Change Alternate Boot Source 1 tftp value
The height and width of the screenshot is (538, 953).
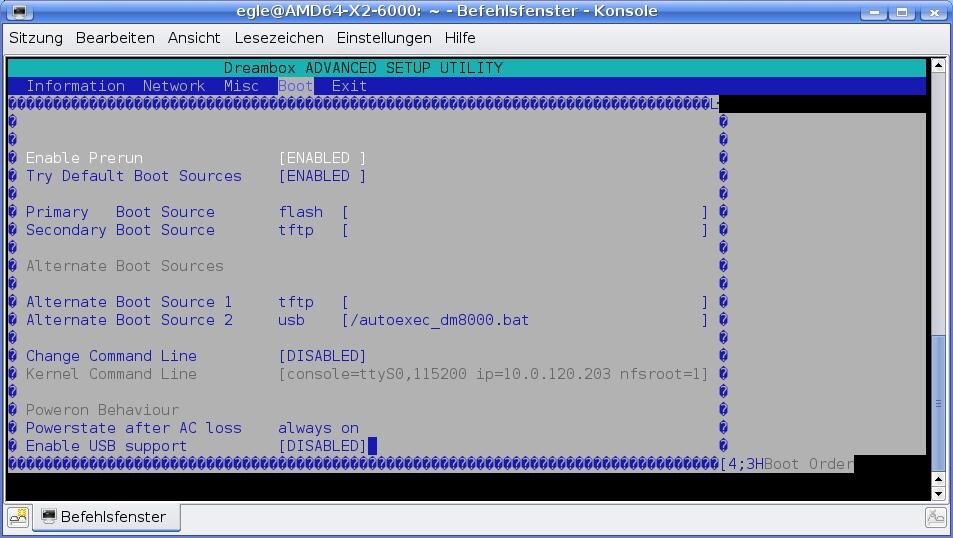(296, 302)
